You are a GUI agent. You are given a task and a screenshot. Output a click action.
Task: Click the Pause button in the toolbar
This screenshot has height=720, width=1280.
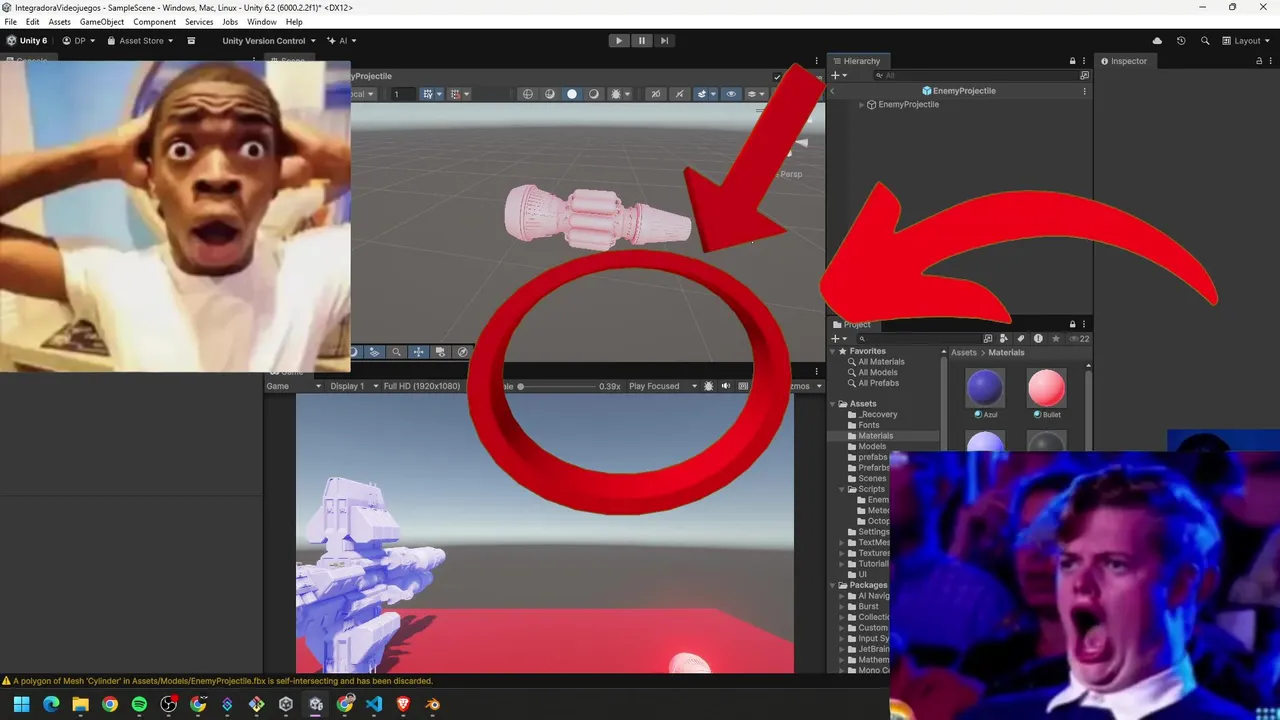[642, 41]
